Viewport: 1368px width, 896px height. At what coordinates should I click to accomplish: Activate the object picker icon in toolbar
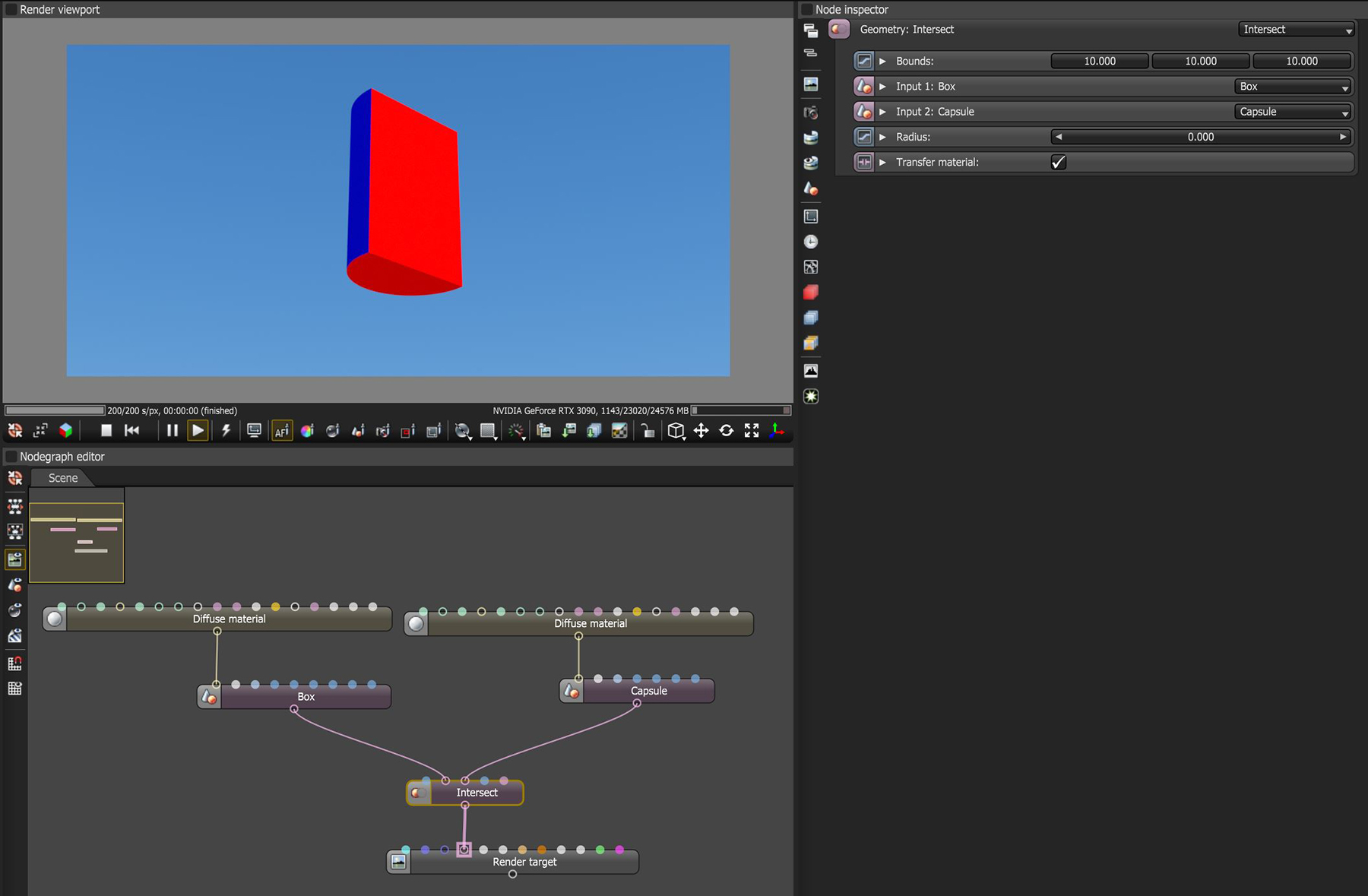click(x=358, y=431)
